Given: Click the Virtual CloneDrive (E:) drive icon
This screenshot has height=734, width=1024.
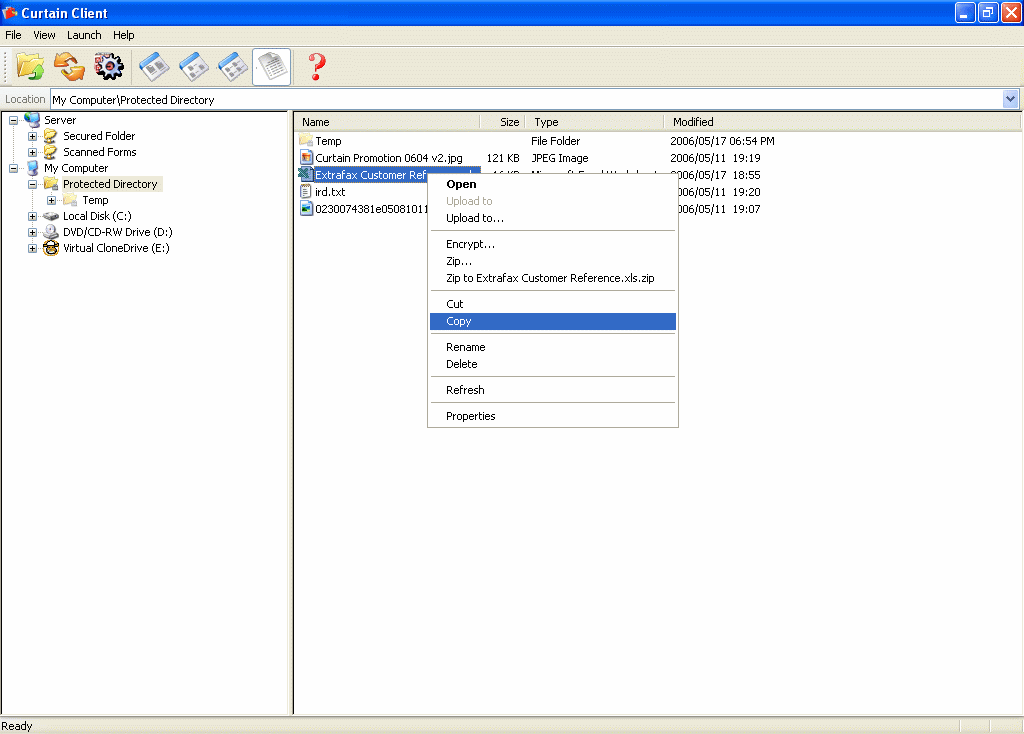Looking at the screenshot, I should pos(51,248).
